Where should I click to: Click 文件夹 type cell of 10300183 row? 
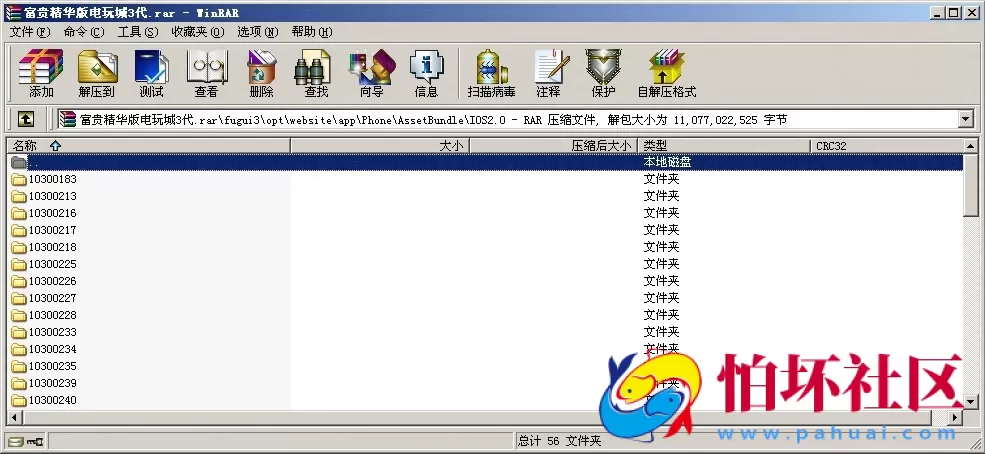(x=661, y=179)
